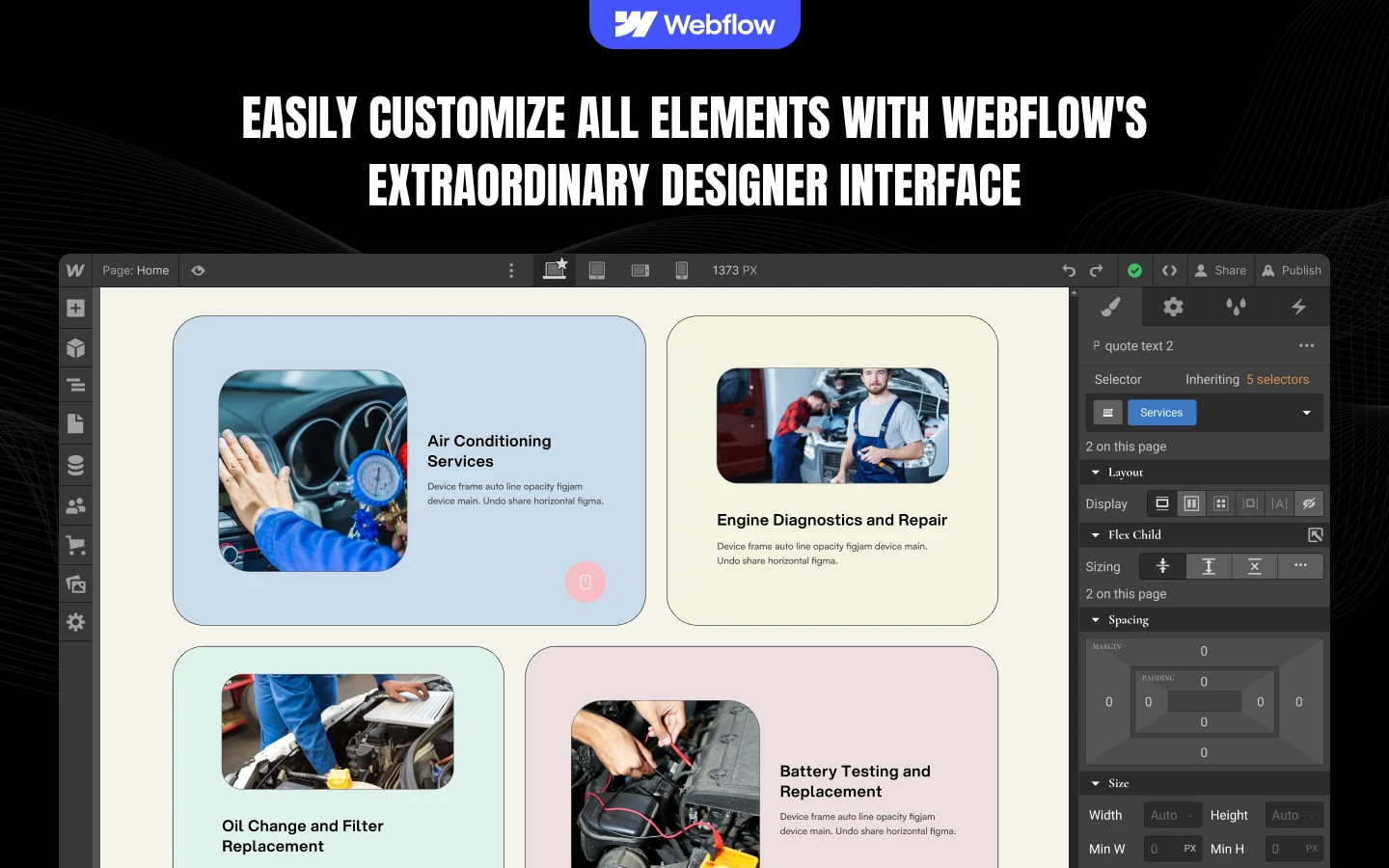Toggle preview mode eye icon
Viewport: 1389px width, 868px height.
pos(198,271)
